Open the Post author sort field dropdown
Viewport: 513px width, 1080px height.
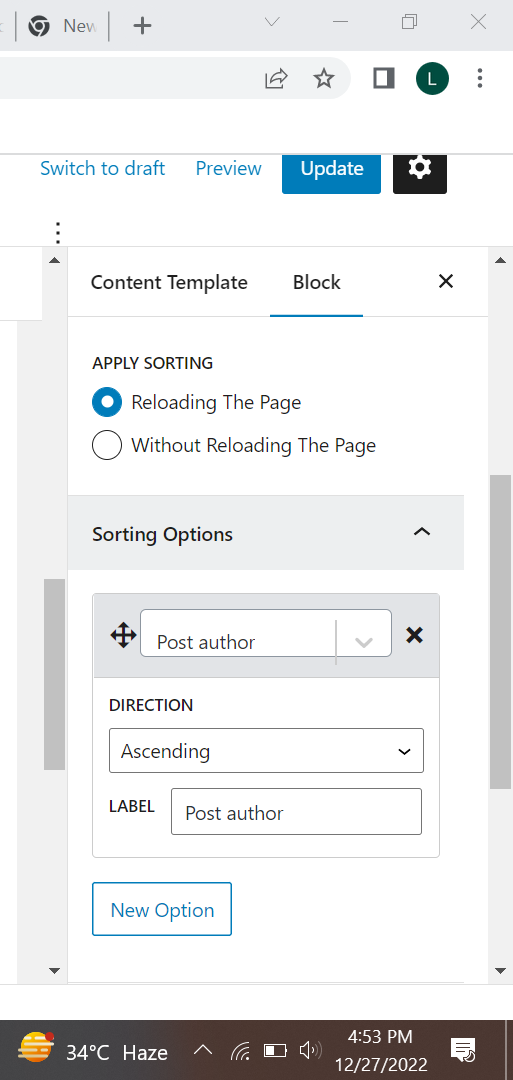(266, 633)
